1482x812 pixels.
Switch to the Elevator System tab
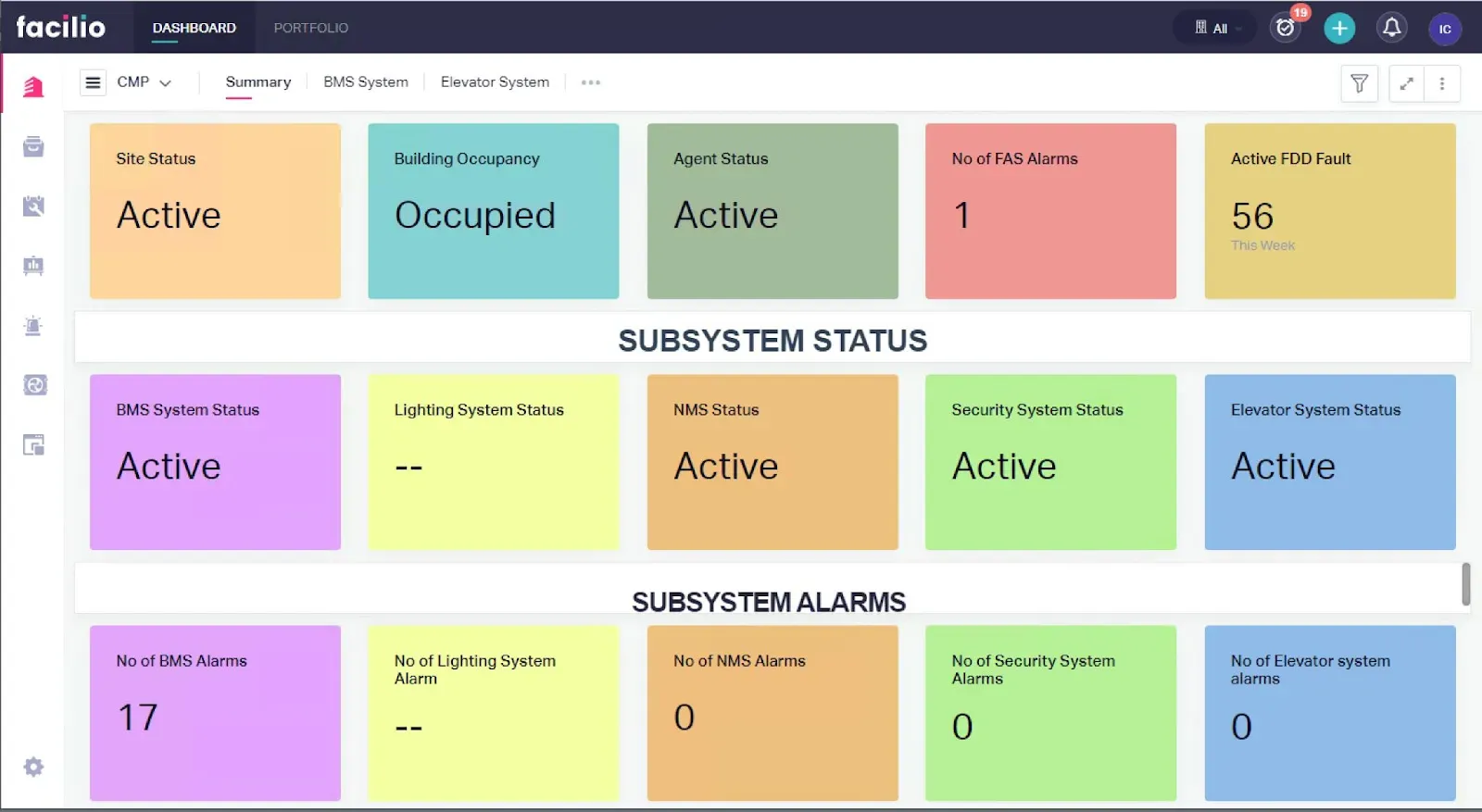(495, 82)
